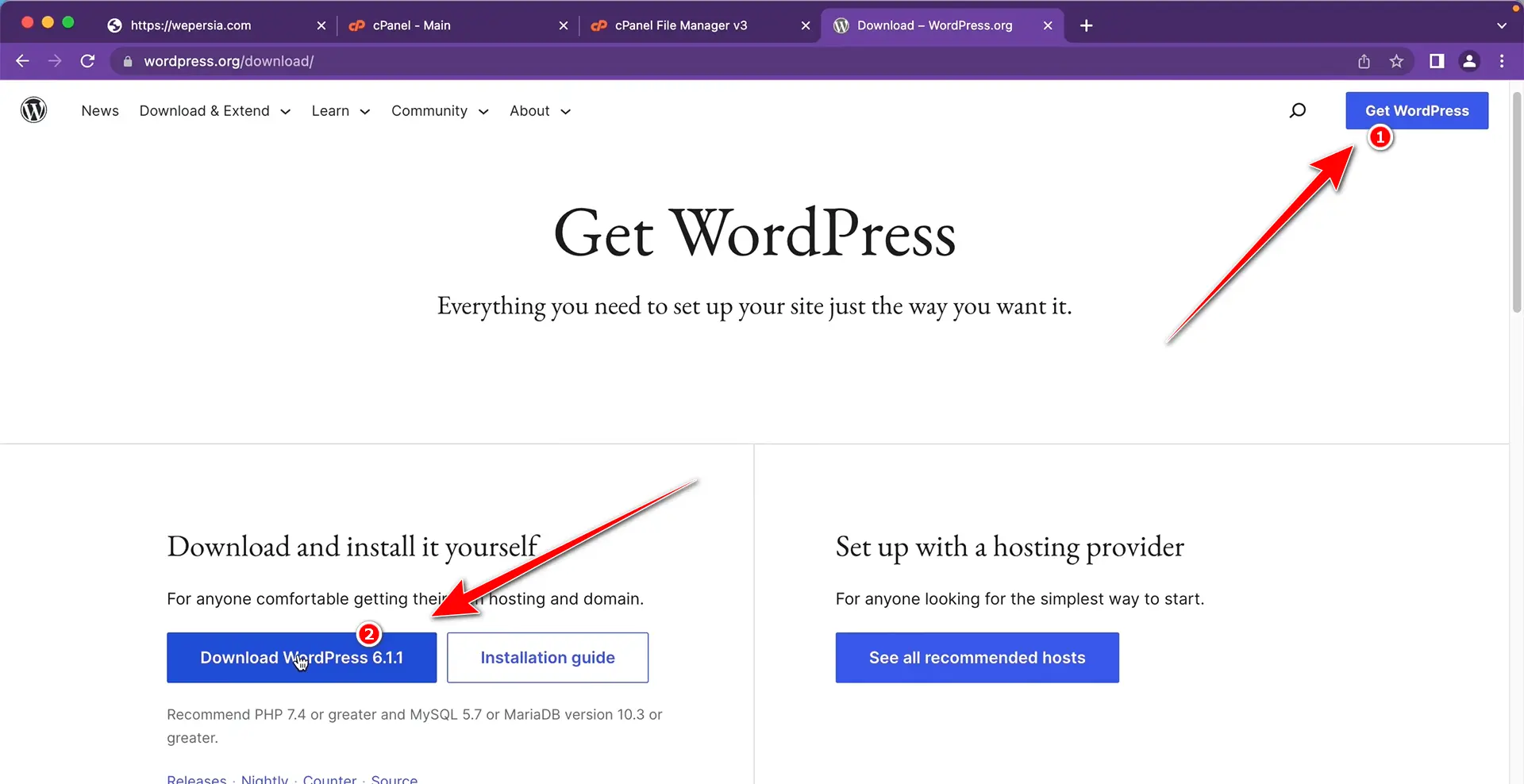Click Download WordPress 6.1.1 button
The image size is (1524, 784).
pyautogui.click(x=302, y=657)
